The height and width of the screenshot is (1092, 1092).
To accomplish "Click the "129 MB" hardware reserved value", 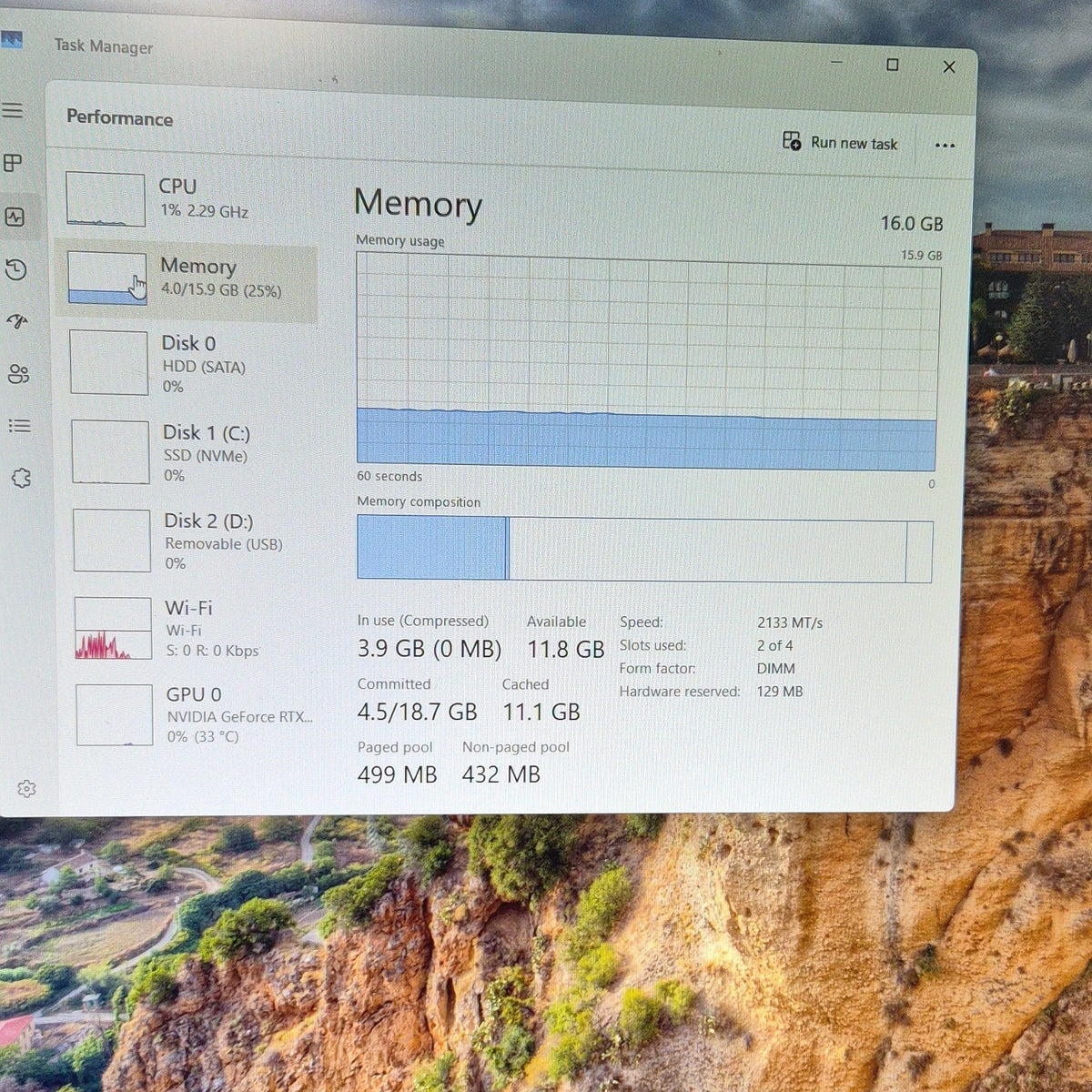I will 780,692.
